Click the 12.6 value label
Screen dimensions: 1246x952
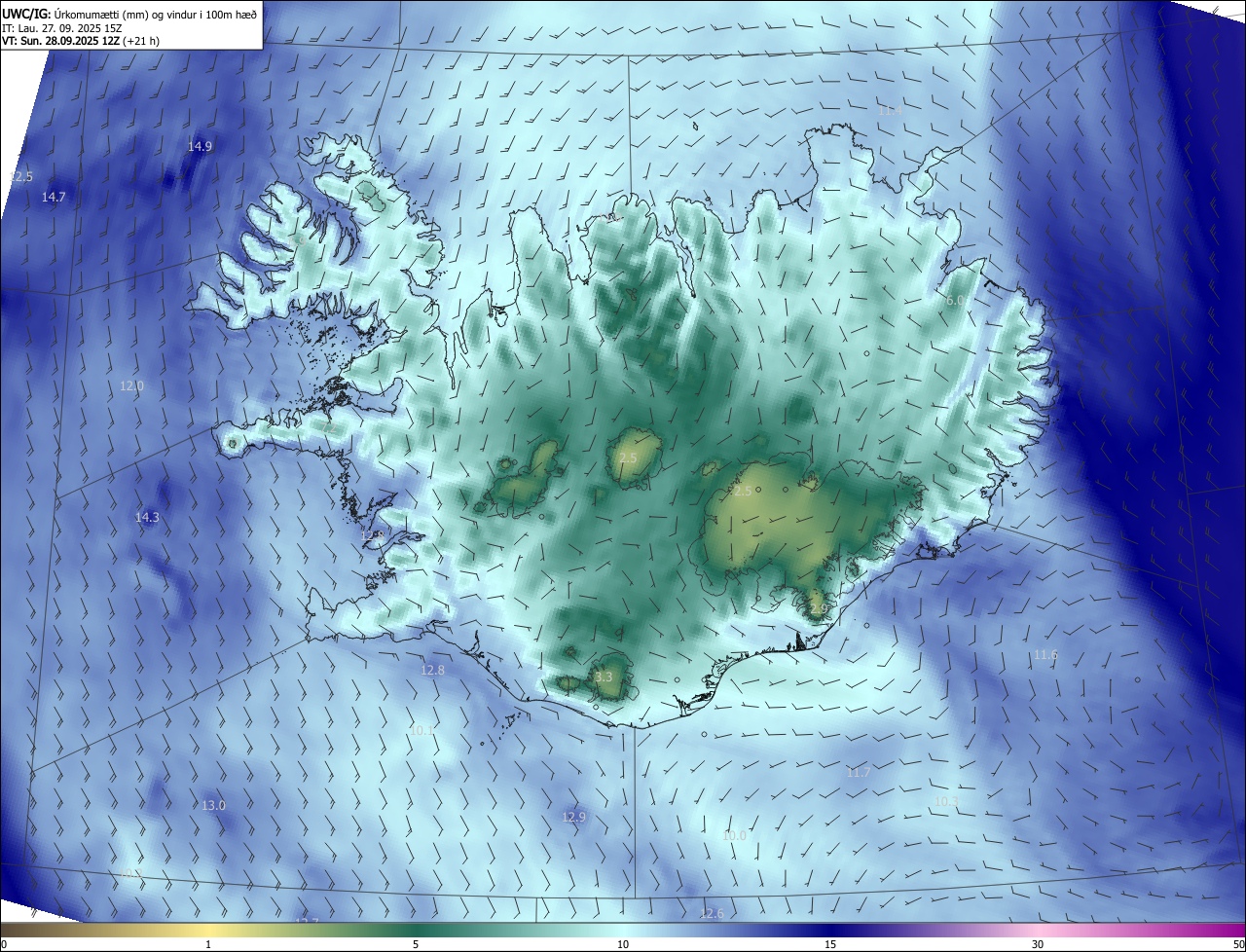pos(712,913)
